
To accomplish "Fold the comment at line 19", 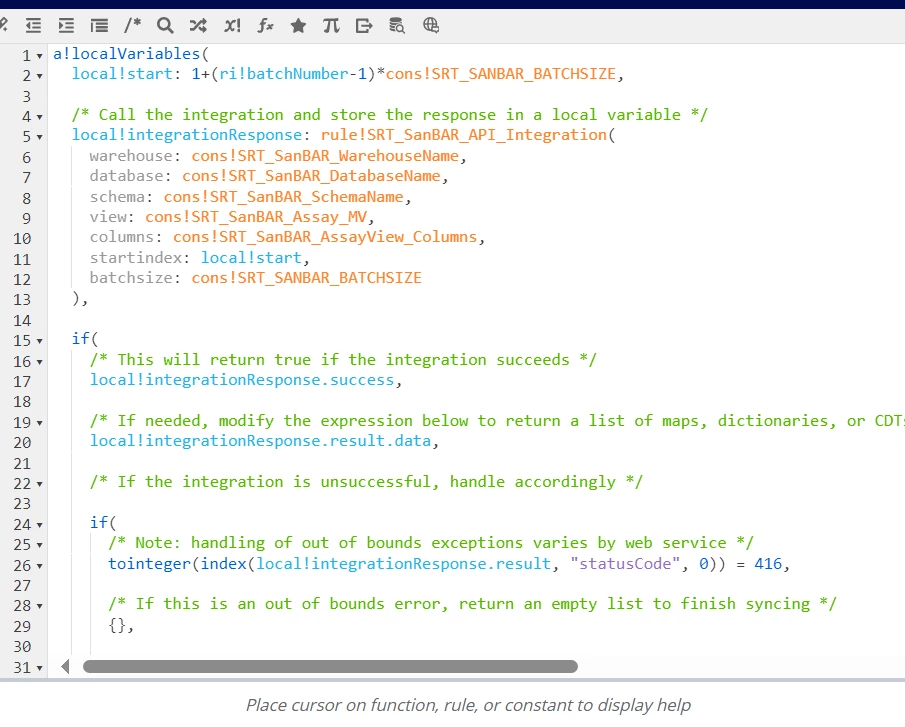I will 39,423.
